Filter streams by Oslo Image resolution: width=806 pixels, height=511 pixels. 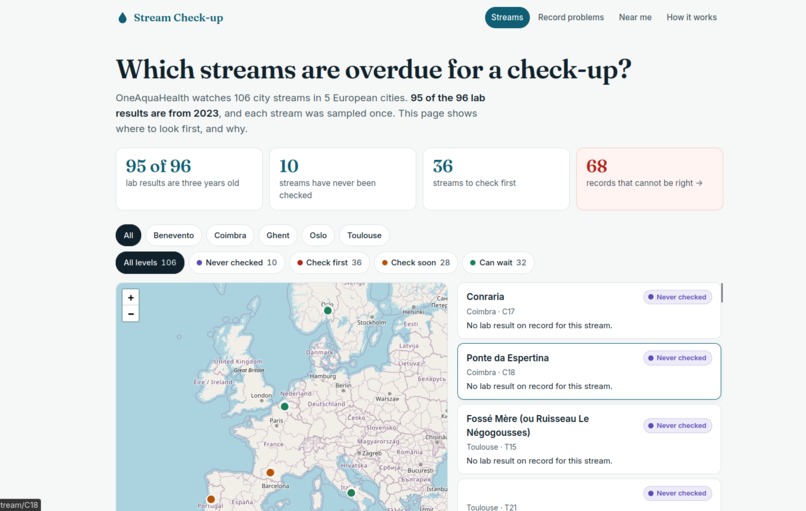[x=318, y=235]
